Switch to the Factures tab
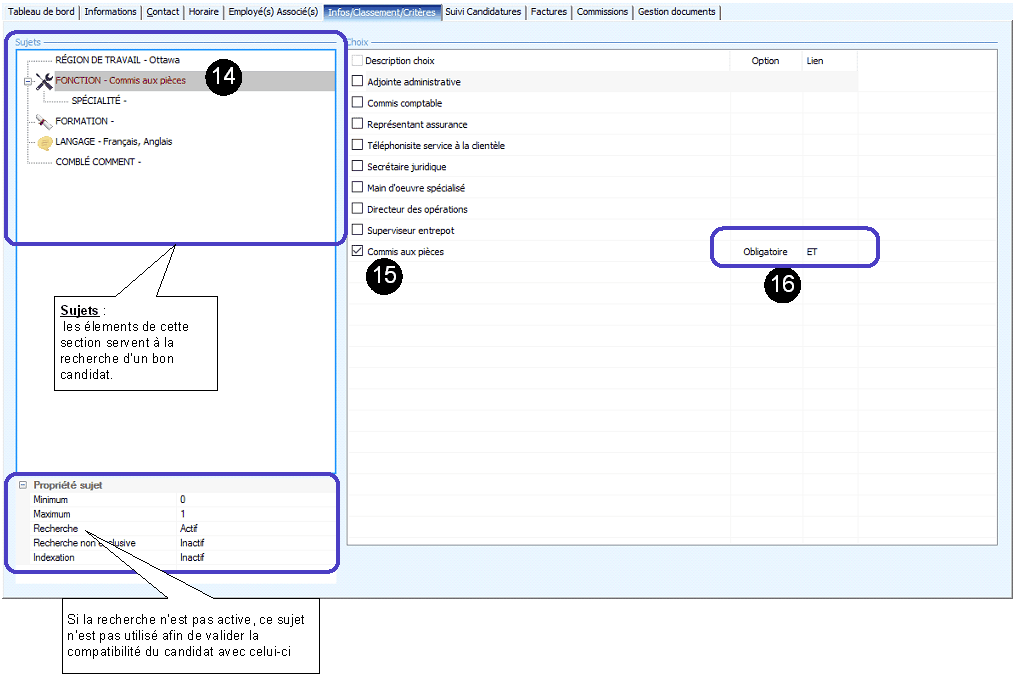This screenshot has width=1016, height=676. coord(549,12)
